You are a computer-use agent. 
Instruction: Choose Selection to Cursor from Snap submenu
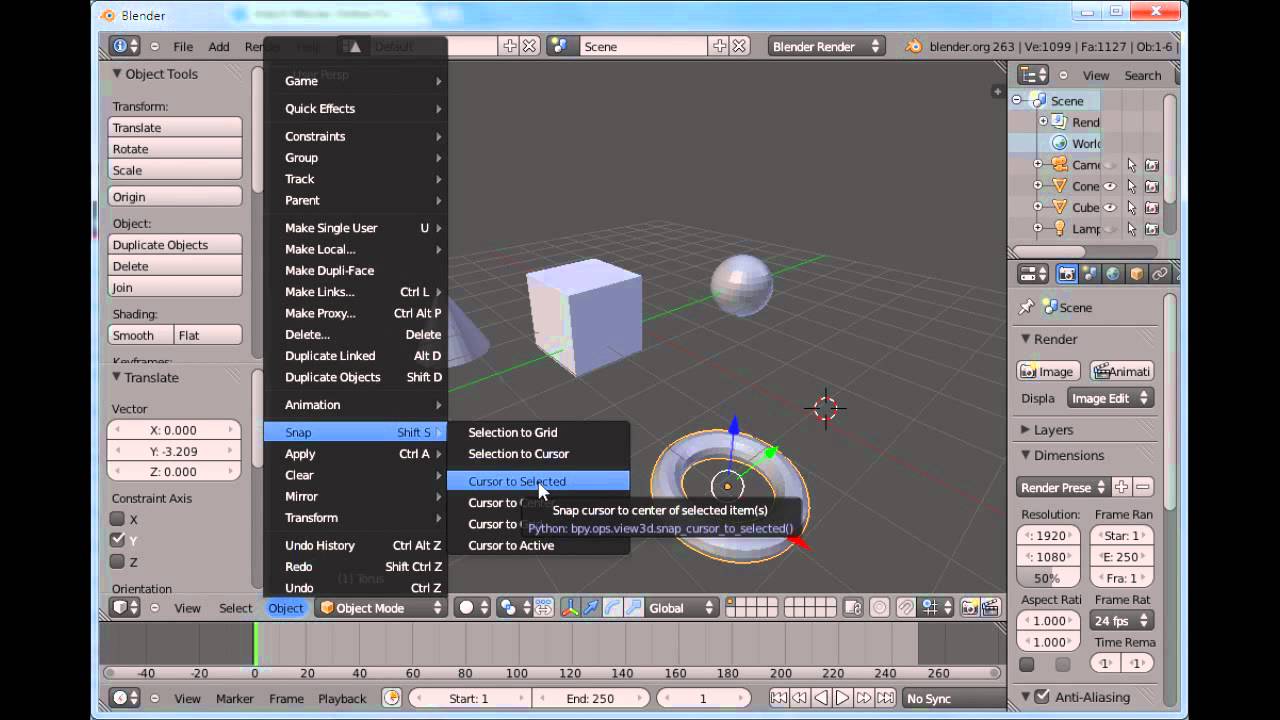click(538, 453)
